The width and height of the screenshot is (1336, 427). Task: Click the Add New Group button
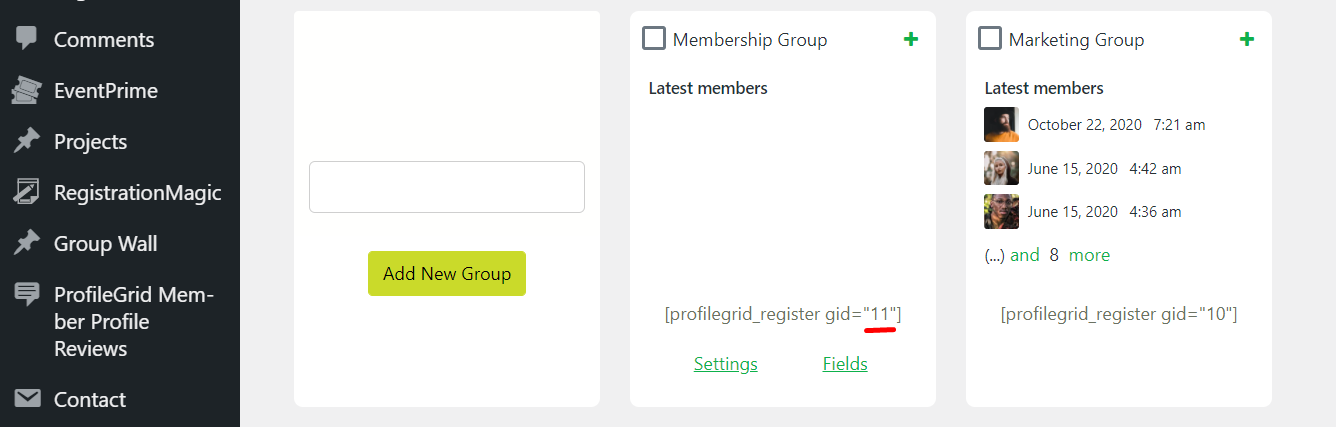[x=447, y=273]
